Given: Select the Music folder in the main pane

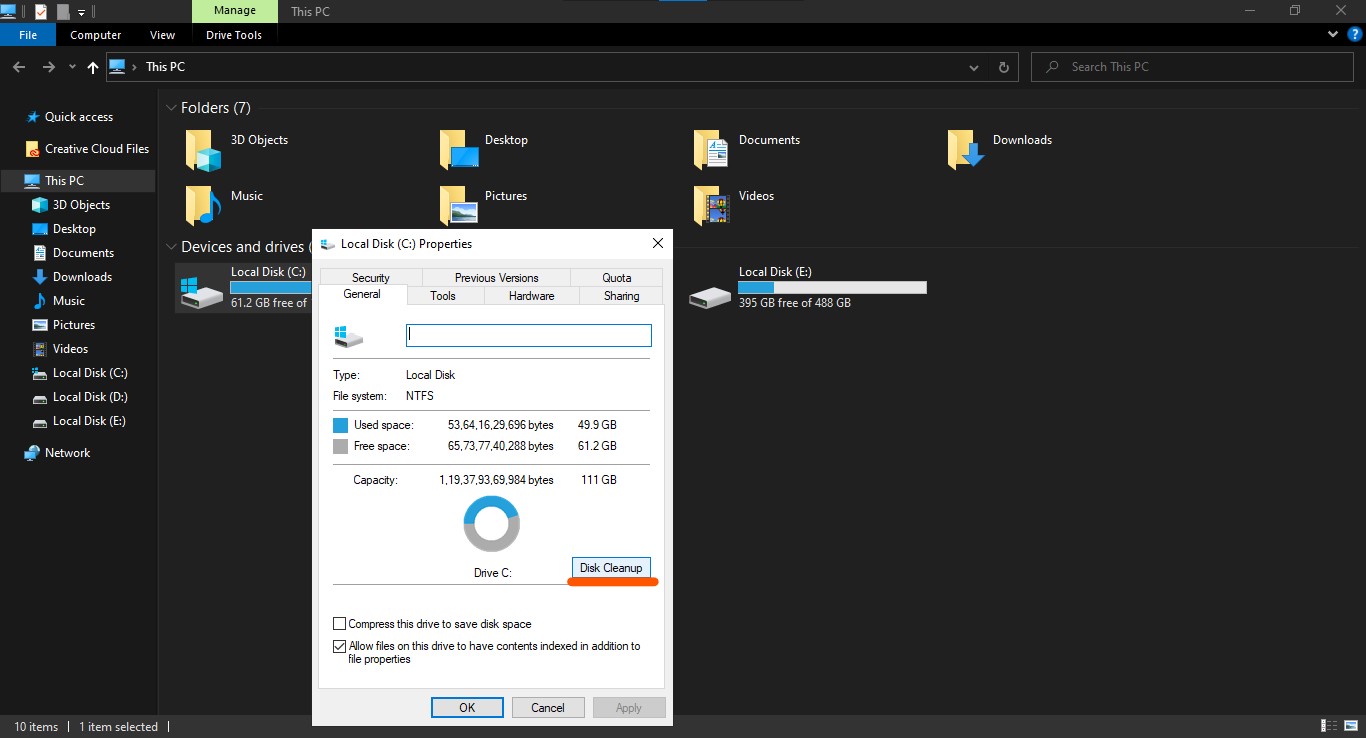Looking at the screenshot, I should pyautogui.click(x=224, y=205).
